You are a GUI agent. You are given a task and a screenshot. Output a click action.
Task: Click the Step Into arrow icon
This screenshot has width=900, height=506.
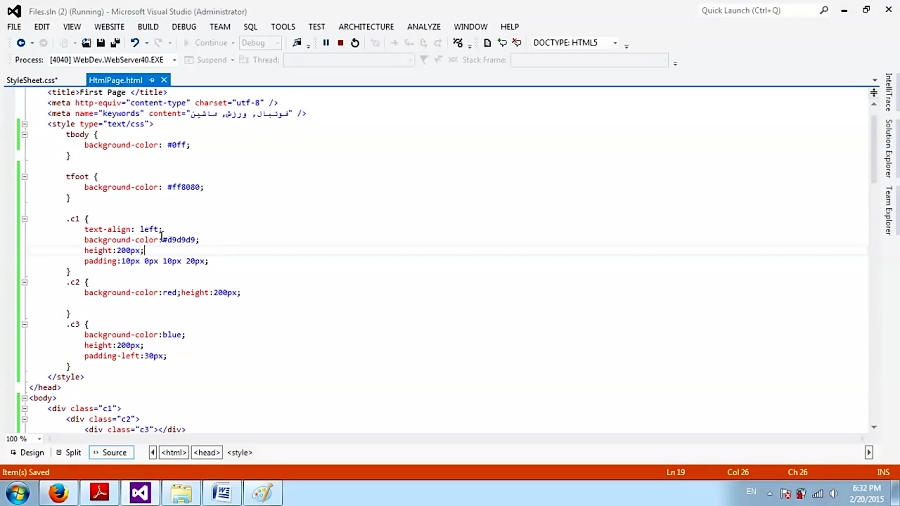pos(394,43)
